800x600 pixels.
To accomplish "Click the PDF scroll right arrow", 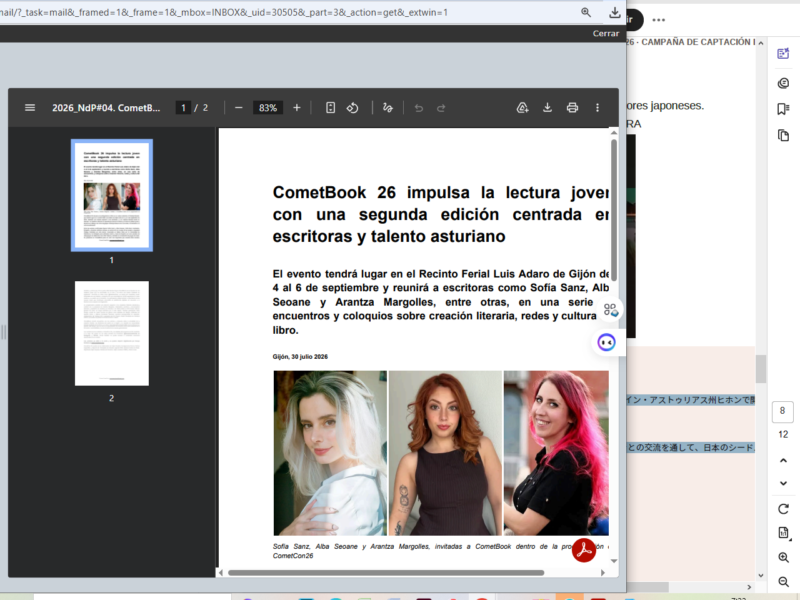I will tap(603, 572).
